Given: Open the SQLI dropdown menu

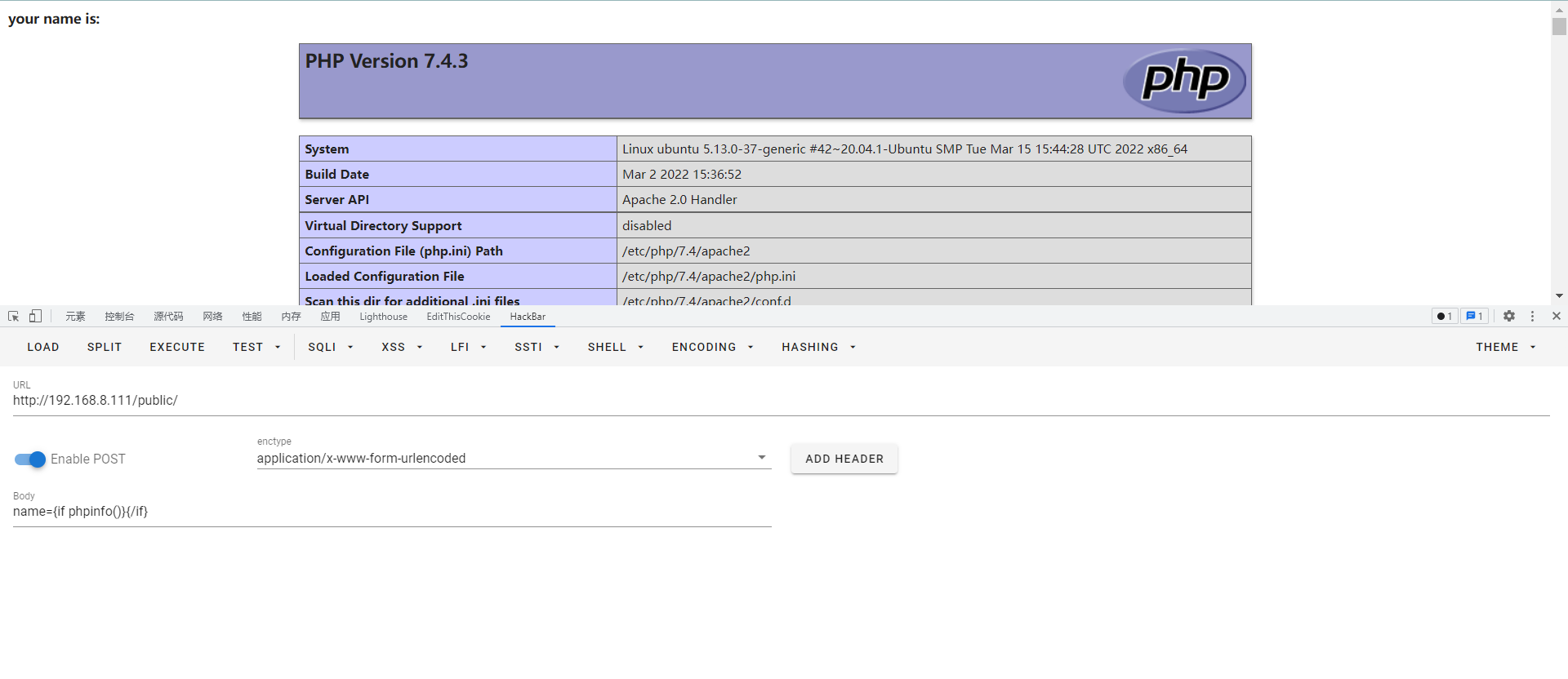Looking at the screenshot, I should coord(330,348).
